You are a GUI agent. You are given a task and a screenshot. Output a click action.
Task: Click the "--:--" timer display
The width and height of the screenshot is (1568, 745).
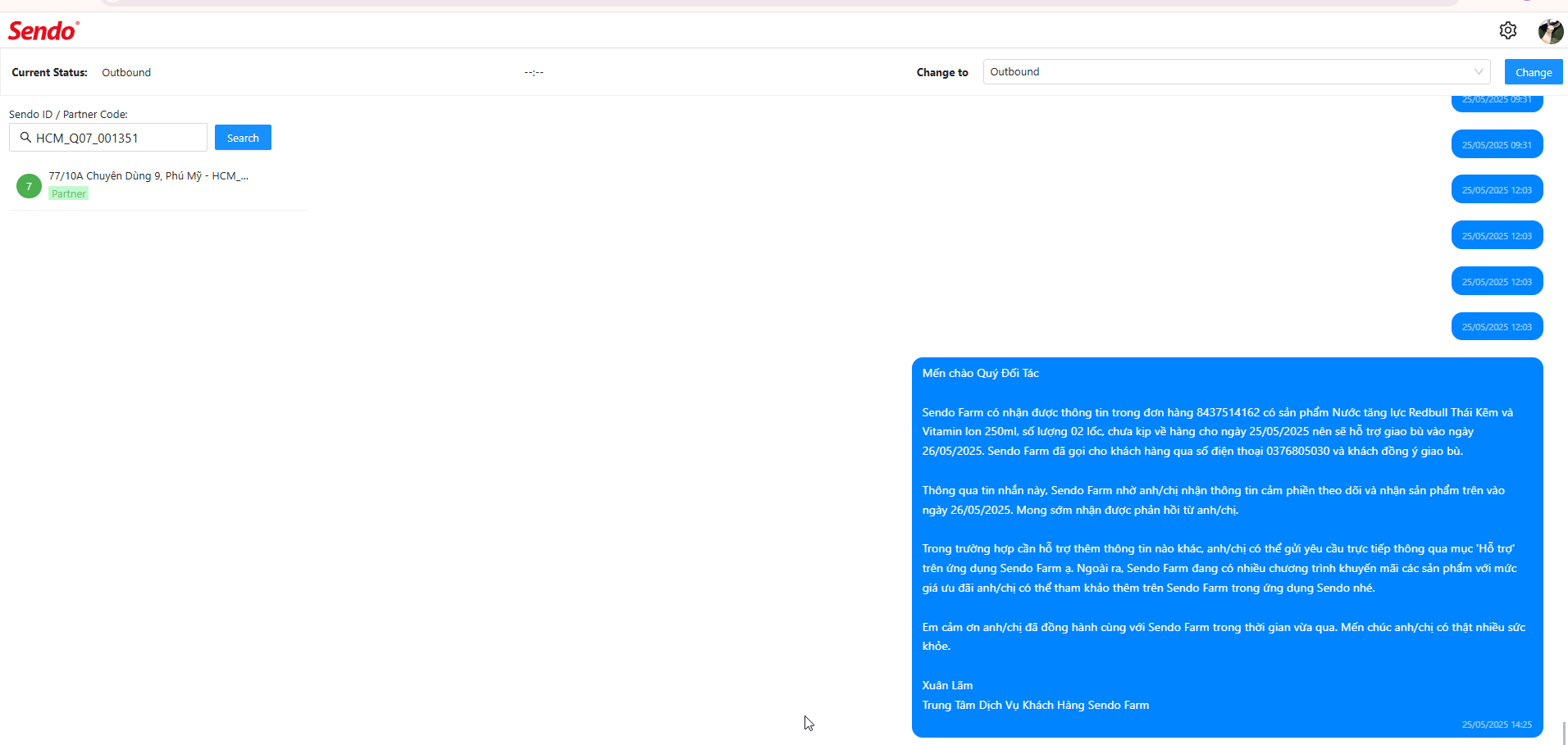click(534, 72)
